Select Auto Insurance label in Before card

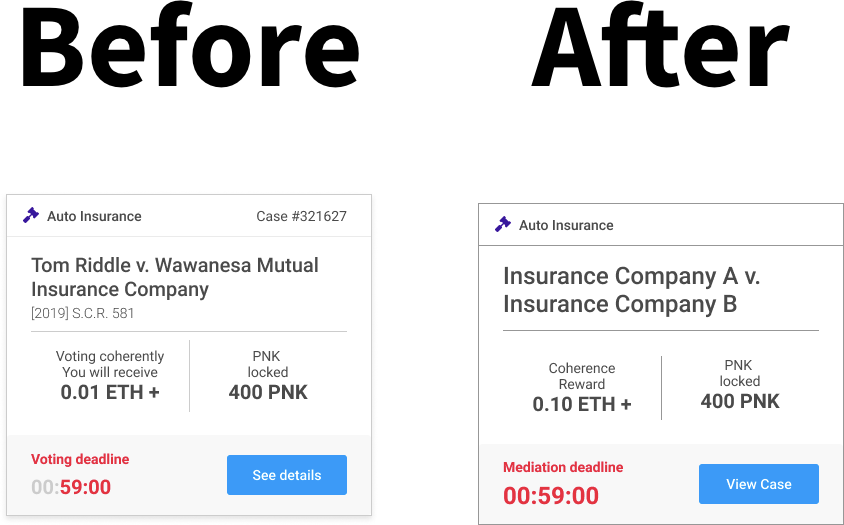[94, 216]
